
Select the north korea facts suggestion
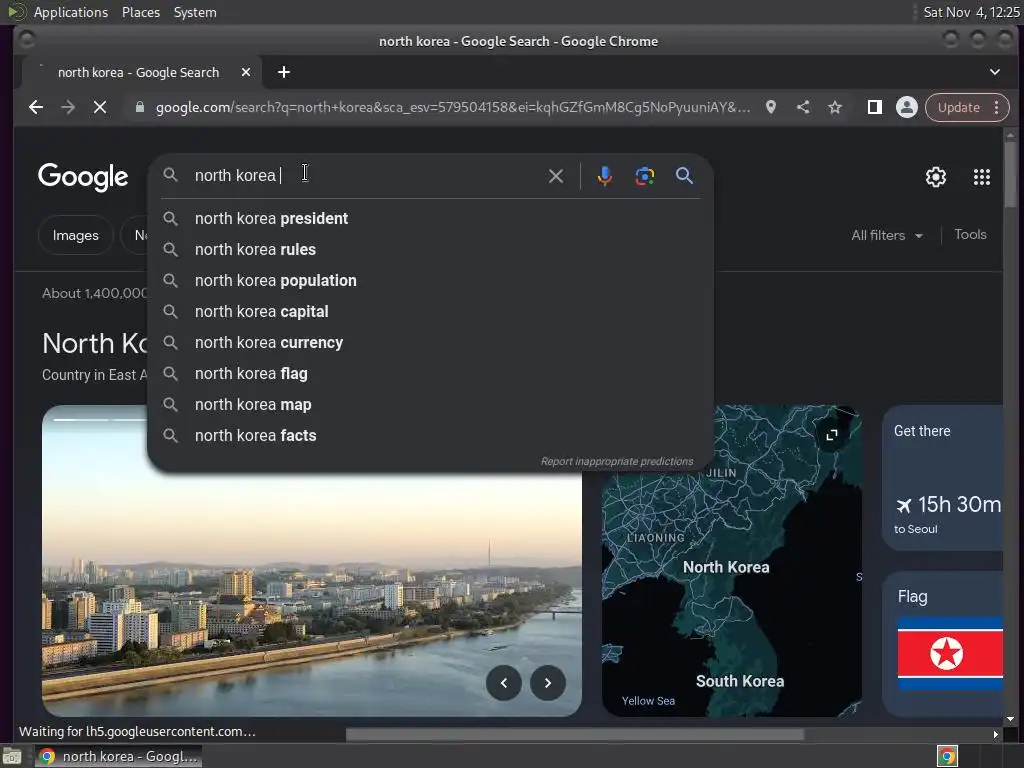pyautogui.click(x=430, y=436)
